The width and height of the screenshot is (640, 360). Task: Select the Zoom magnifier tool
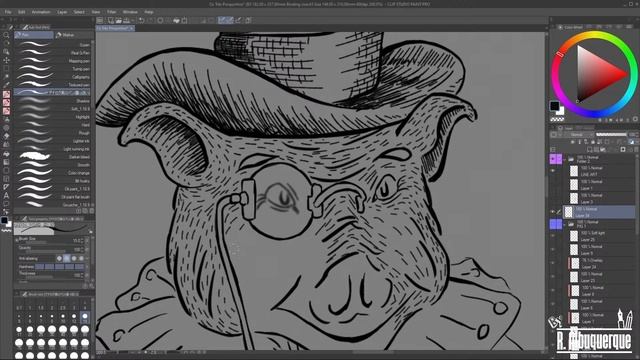6,35
